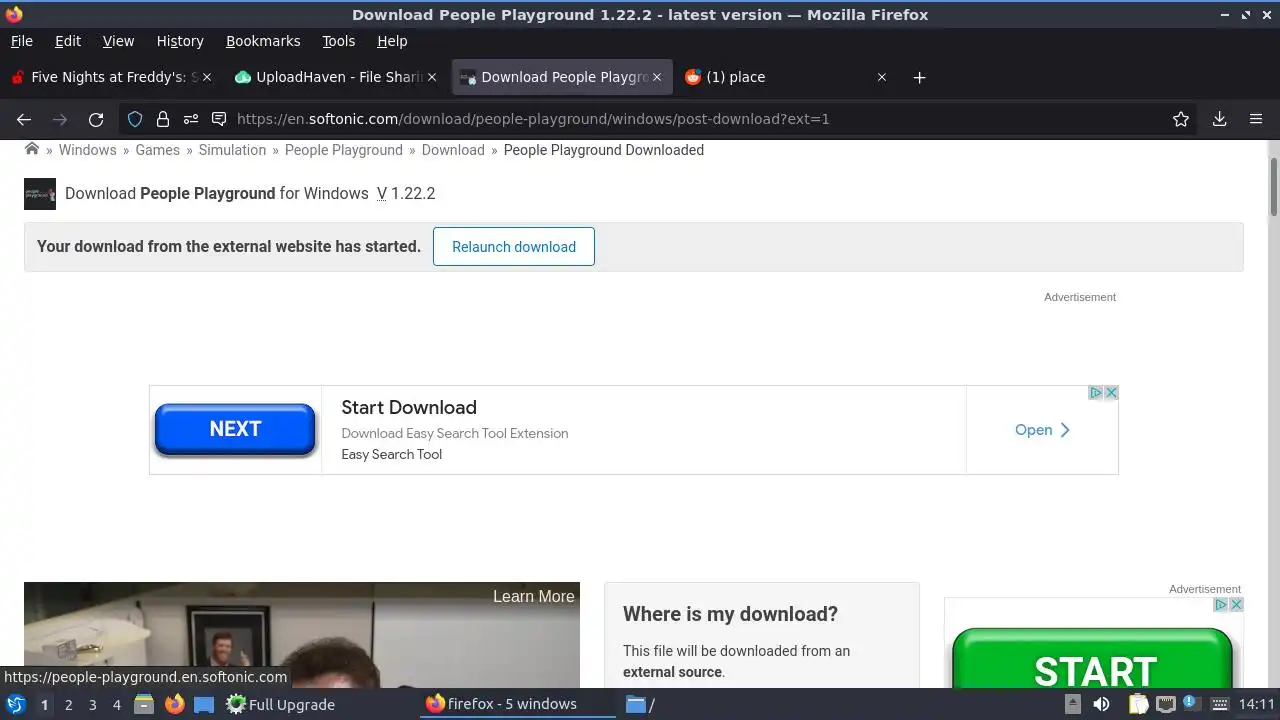Open the "/" file manager taskbar window
1280x720 pixels.
tap(641, 704)
